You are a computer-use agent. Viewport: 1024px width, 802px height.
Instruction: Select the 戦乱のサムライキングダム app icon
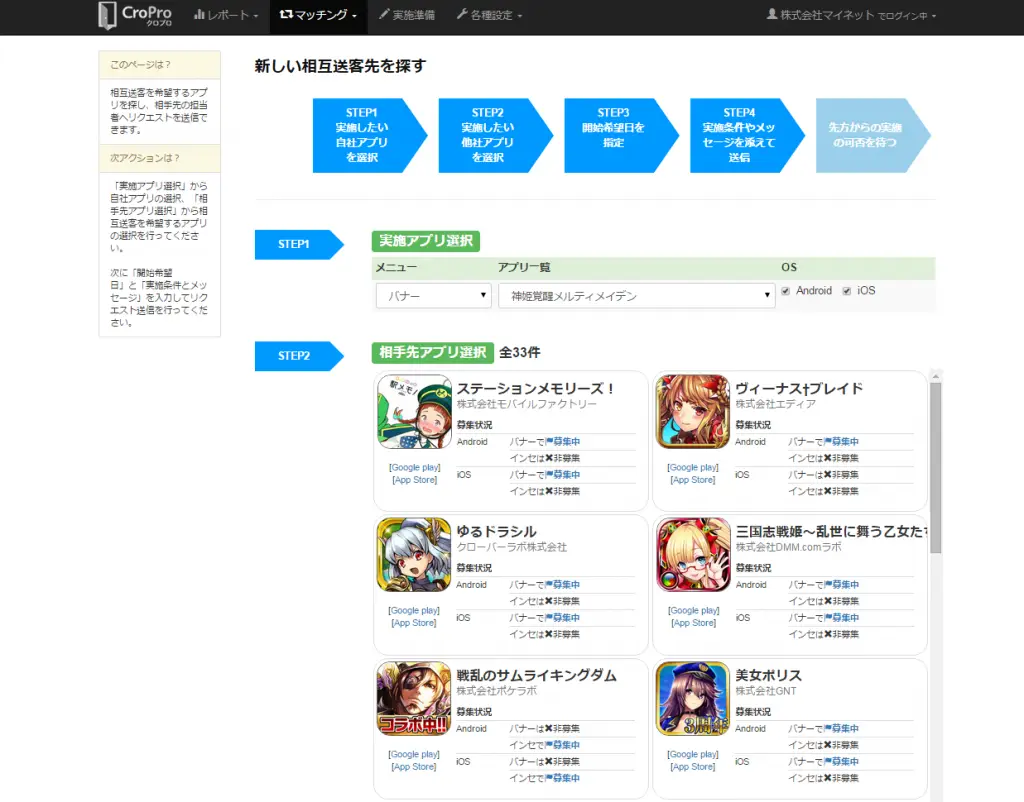[x=415, y=698]
